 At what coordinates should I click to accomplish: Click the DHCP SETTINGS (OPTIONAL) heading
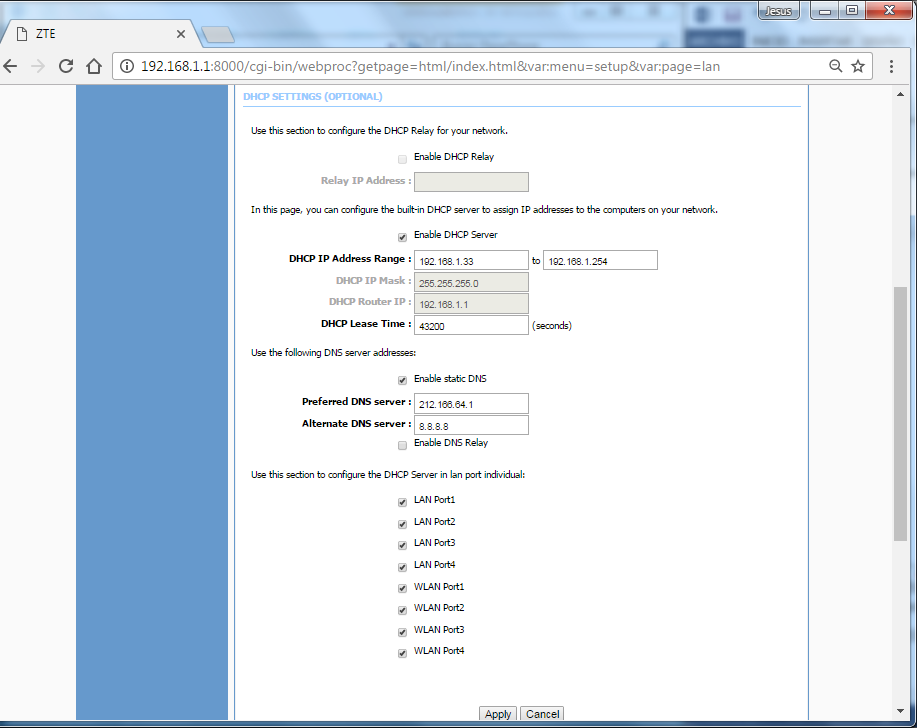pos(313,96)
